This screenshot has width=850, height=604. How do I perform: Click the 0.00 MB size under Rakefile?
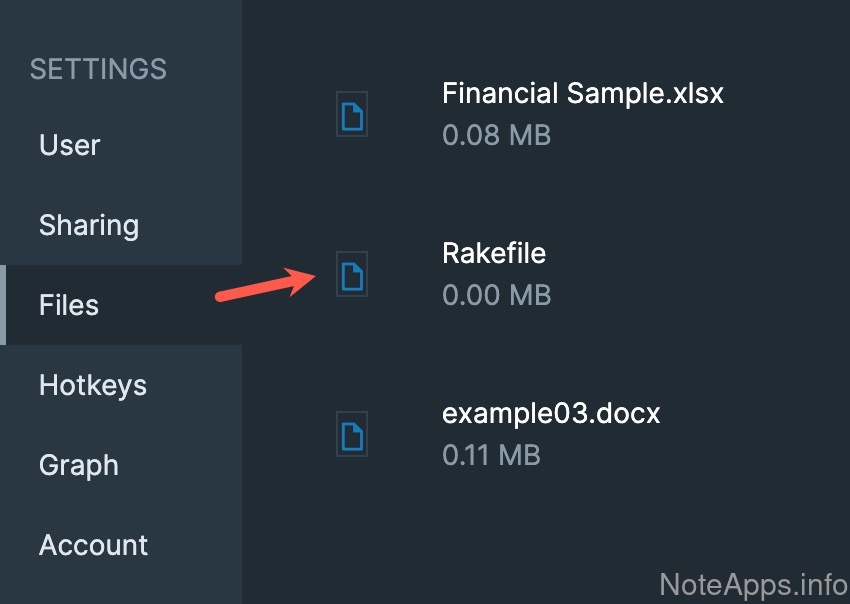click(x=496, y=295)
